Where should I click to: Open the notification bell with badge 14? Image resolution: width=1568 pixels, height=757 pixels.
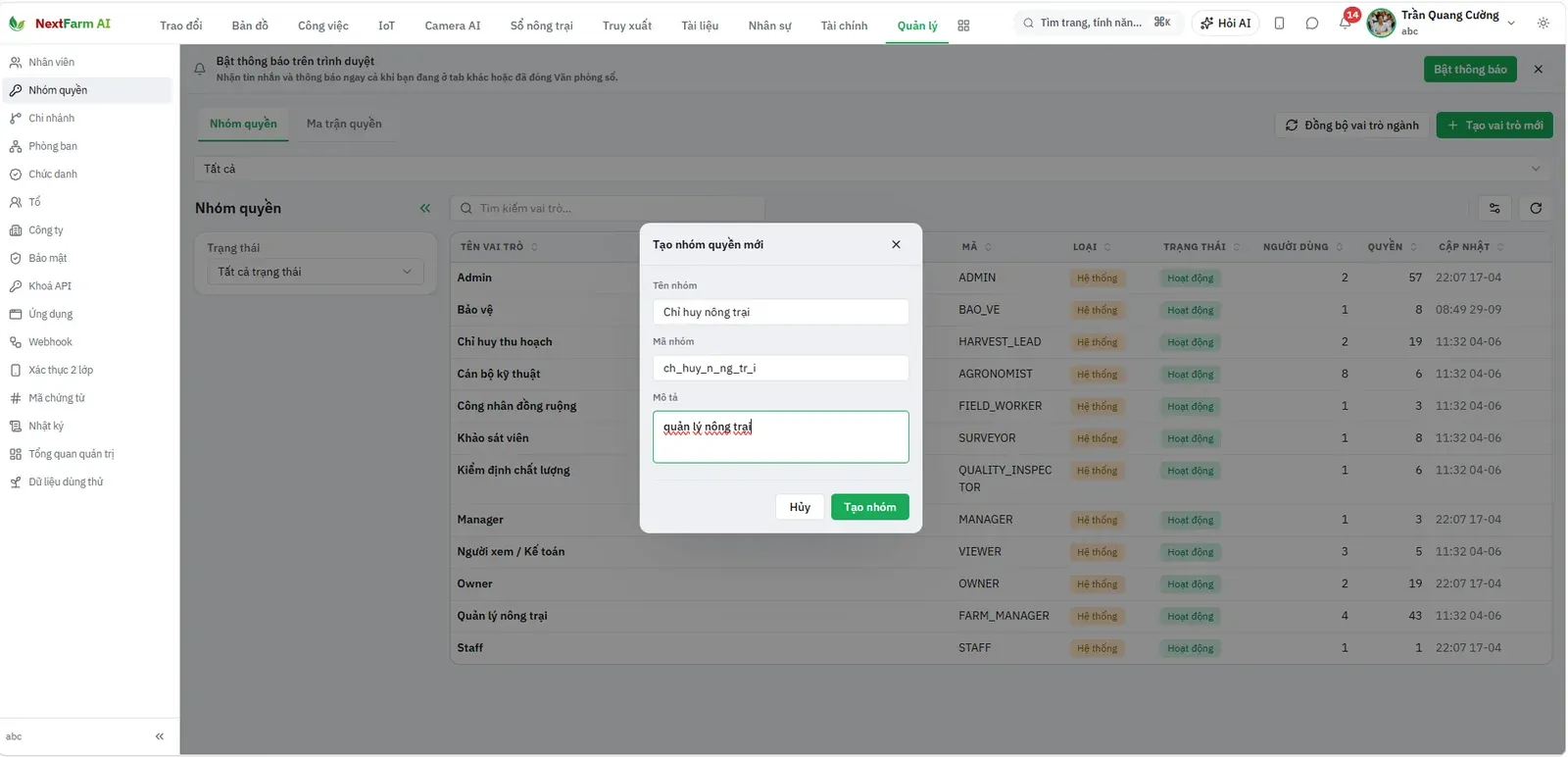(1346, 23)
